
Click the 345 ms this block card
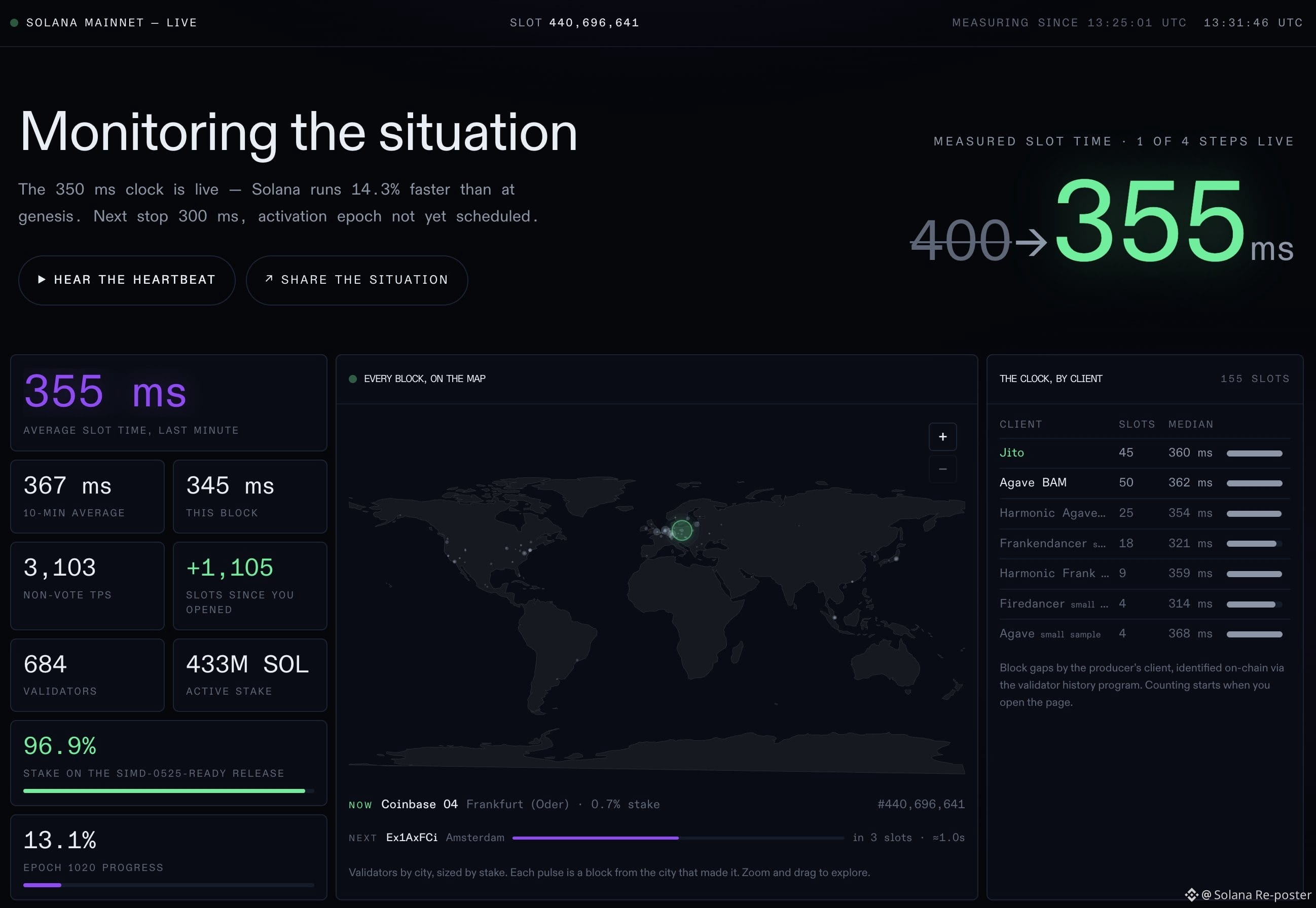click(250, 497)
